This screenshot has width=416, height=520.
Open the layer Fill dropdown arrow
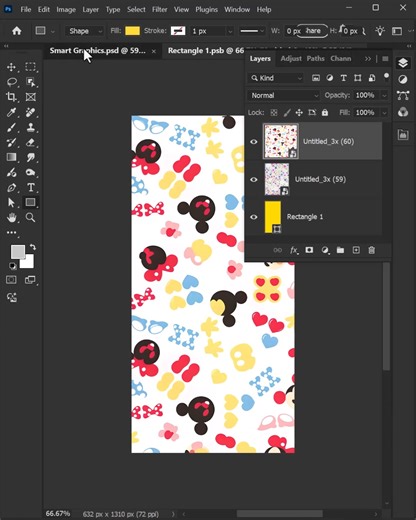(384, 113)
